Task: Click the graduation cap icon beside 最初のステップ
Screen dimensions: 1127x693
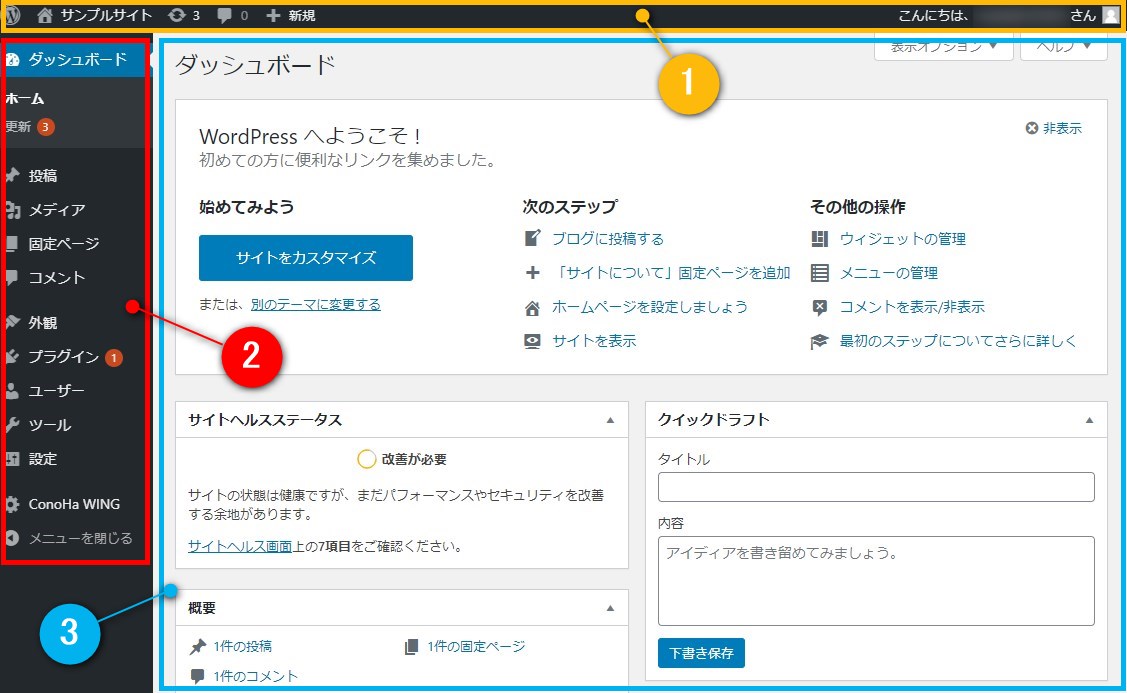Action: (x=820, y=341)
